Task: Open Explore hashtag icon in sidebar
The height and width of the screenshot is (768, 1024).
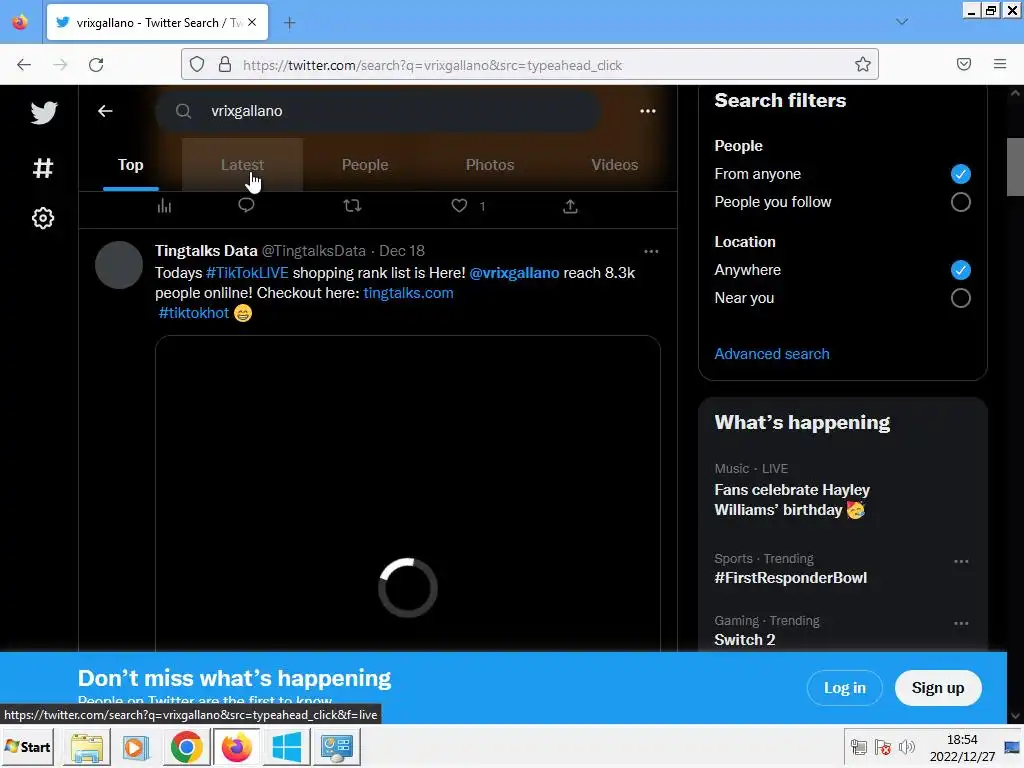Action: coord(43,168)
